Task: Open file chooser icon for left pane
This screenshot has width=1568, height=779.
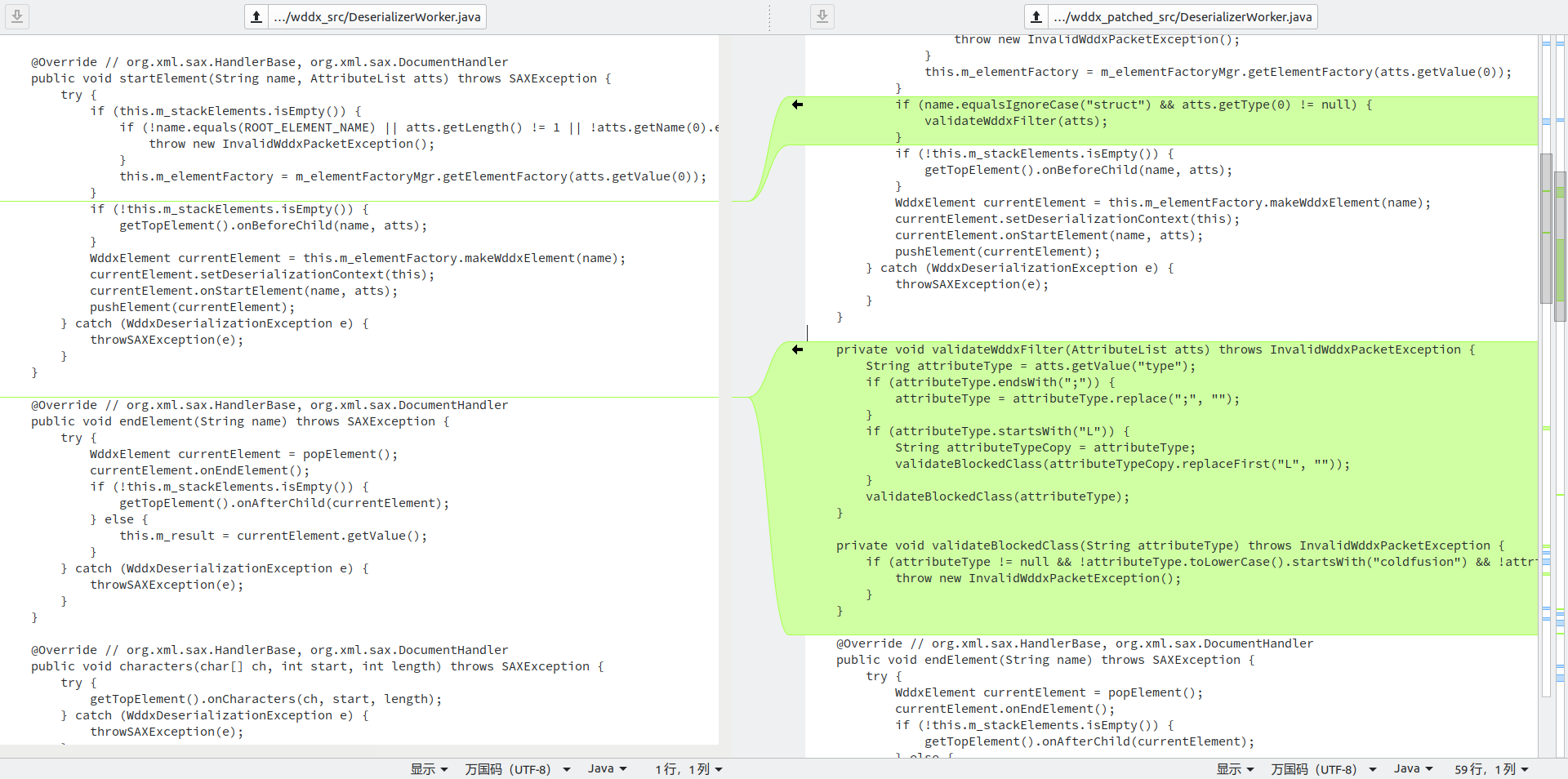Action: click(256, 16)
